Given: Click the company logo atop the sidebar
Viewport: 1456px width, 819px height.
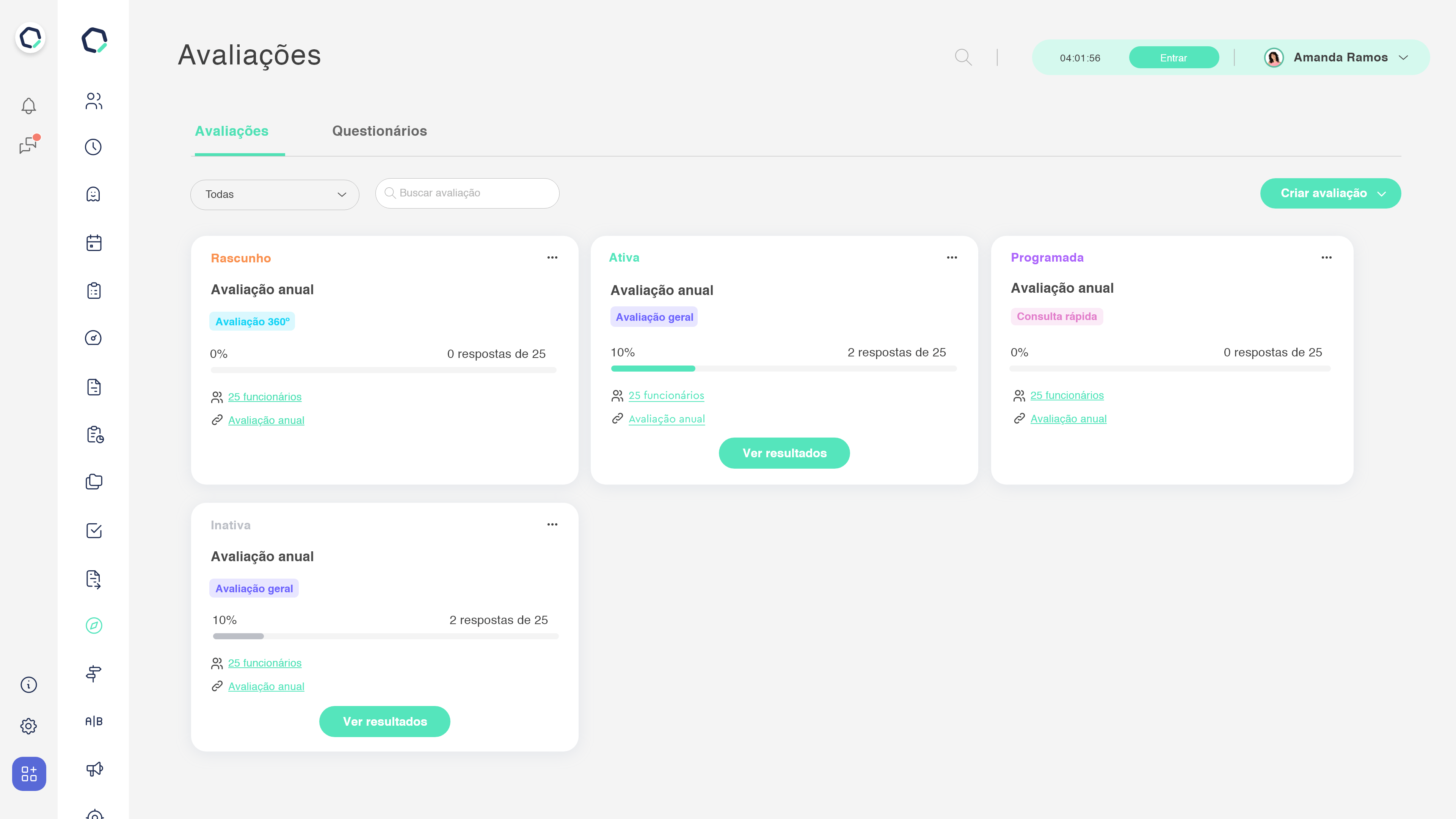Looking at the screenshot, I should click(94, 40).
